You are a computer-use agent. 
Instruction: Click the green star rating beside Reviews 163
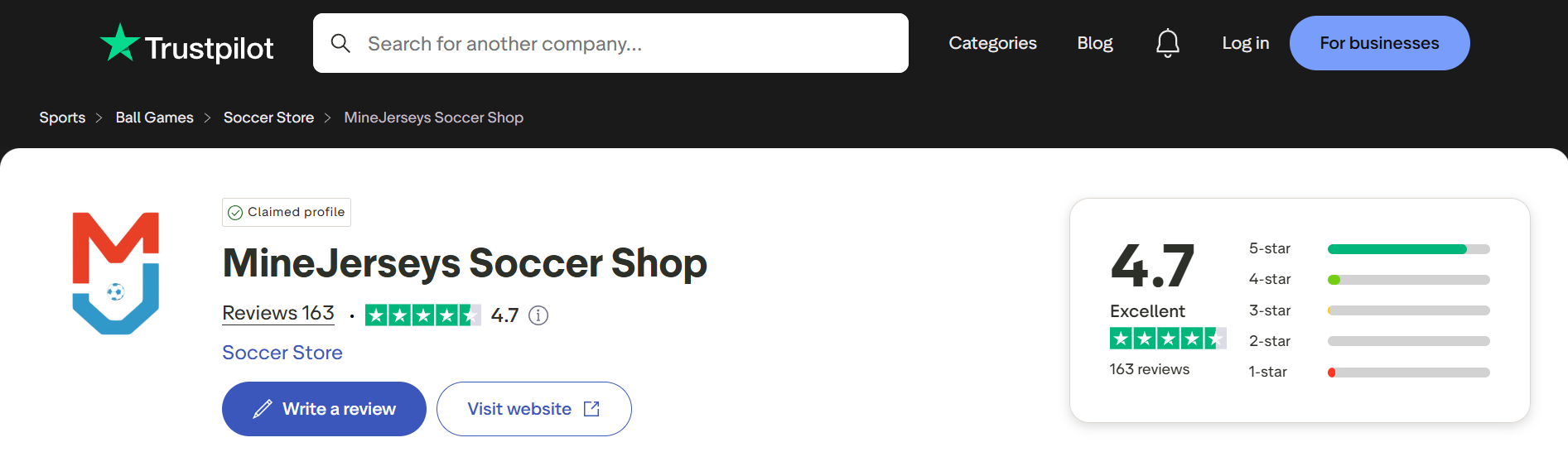coord(422,315)
